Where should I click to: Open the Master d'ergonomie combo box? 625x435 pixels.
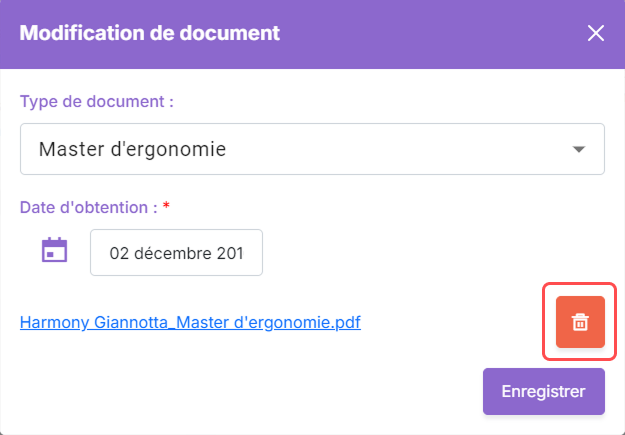tap(312, 149)
